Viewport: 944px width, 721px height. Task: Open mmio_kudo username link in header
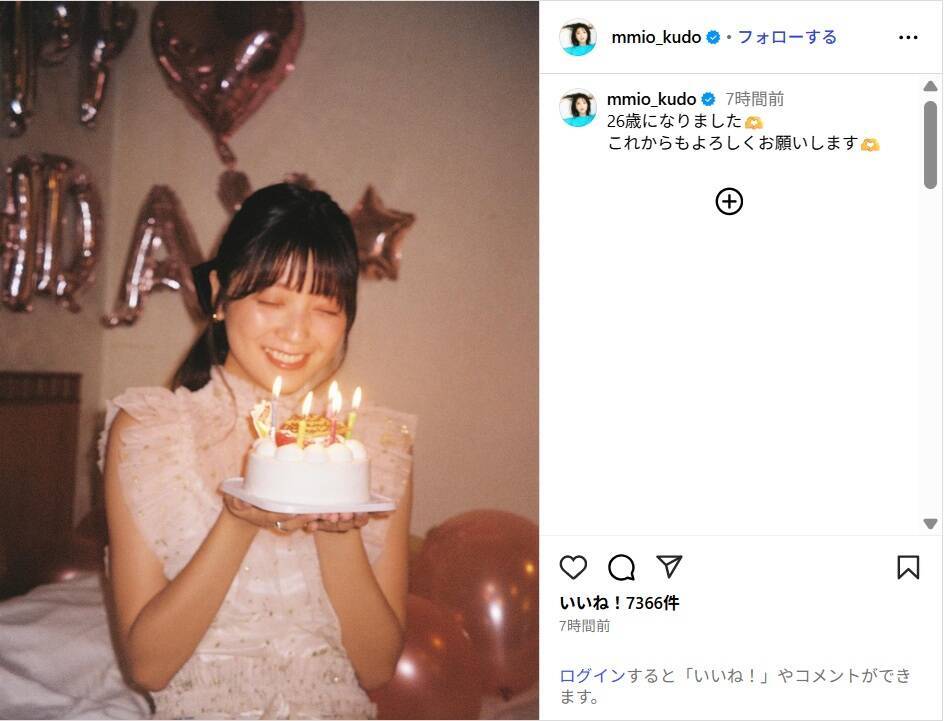(656, 37)
